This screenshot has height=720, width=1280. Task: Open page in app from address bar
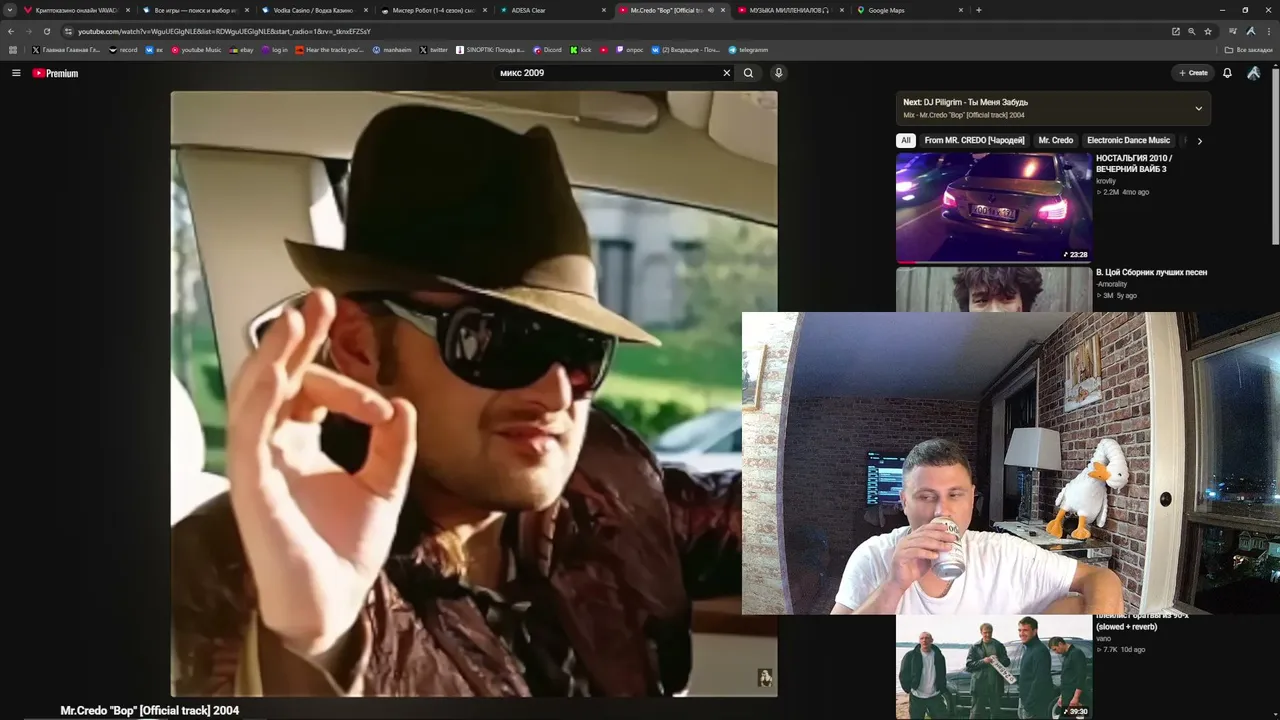(1175, 31)
